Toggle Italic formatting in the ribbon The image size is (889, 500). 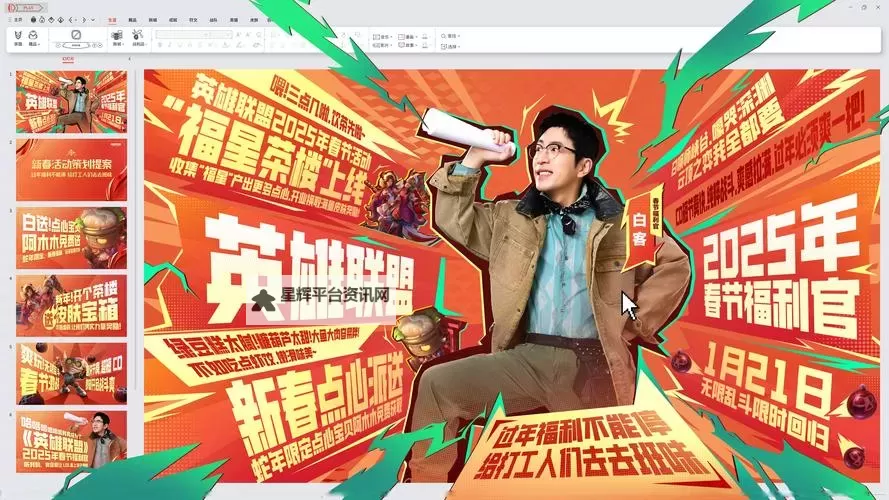(x=170, y=45)
